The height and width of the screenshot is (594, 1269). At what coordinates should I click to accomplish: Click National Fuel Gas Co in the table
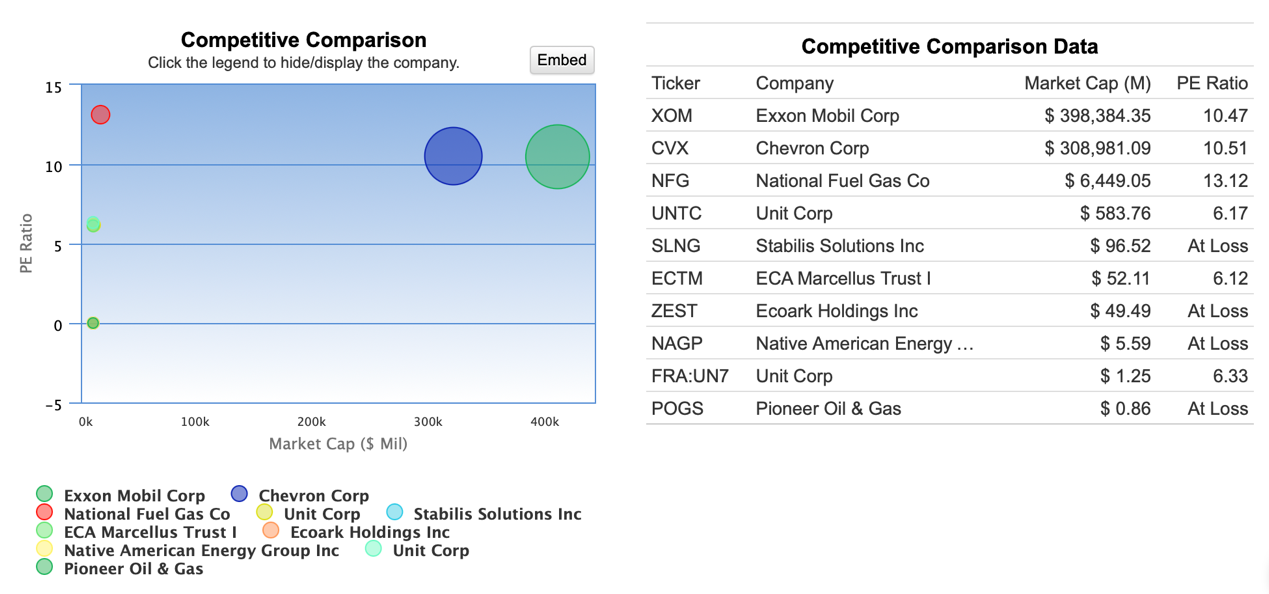pos(842,181)
